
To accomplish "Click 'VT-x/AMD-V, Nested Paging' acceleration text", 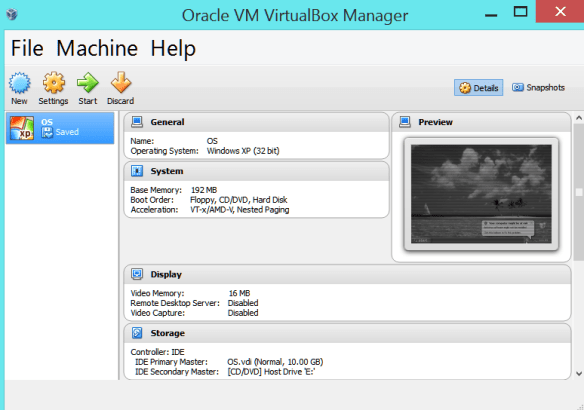I will coord(239,210).
